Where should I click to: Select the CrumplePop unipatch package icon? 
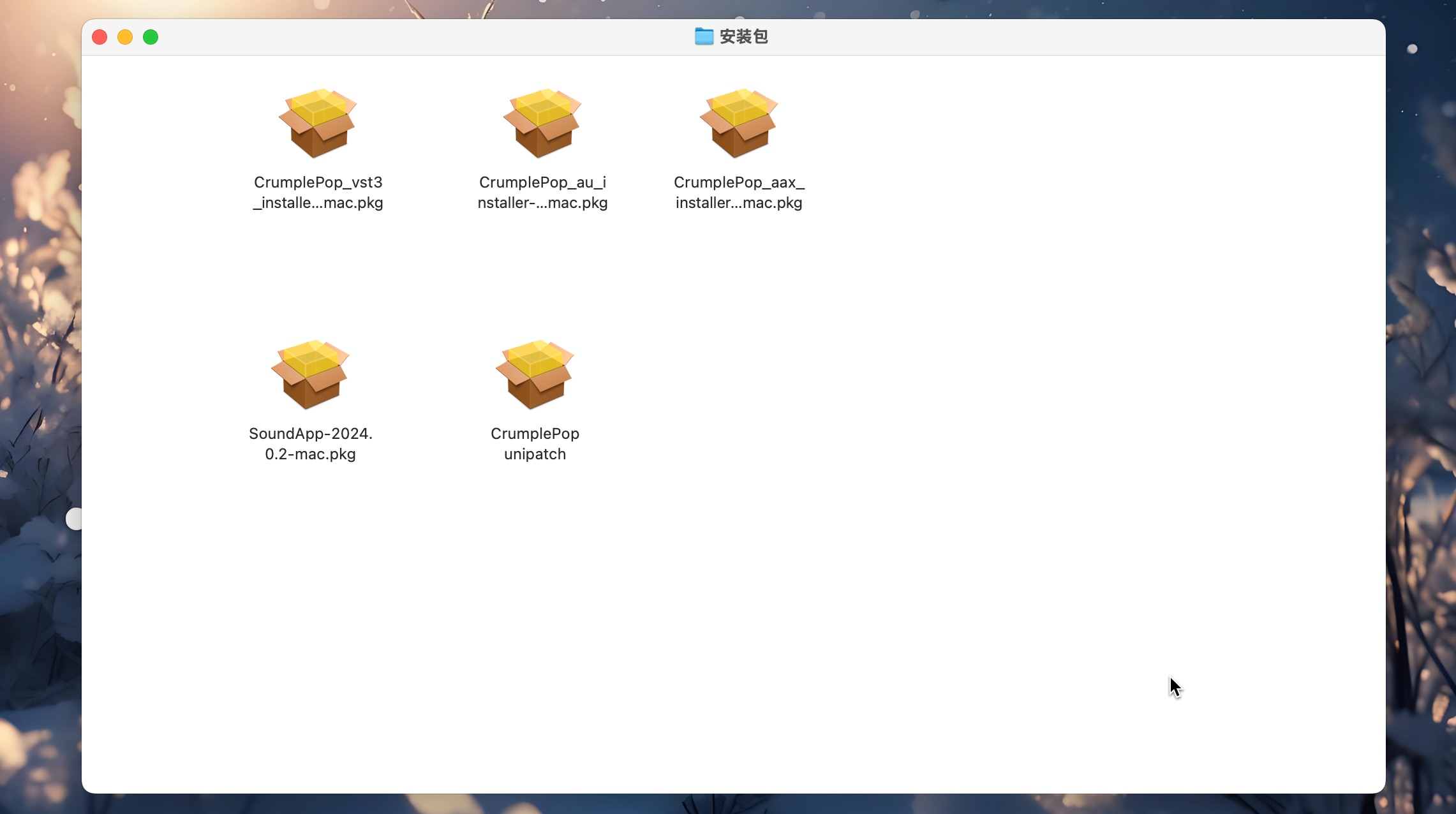535,374
